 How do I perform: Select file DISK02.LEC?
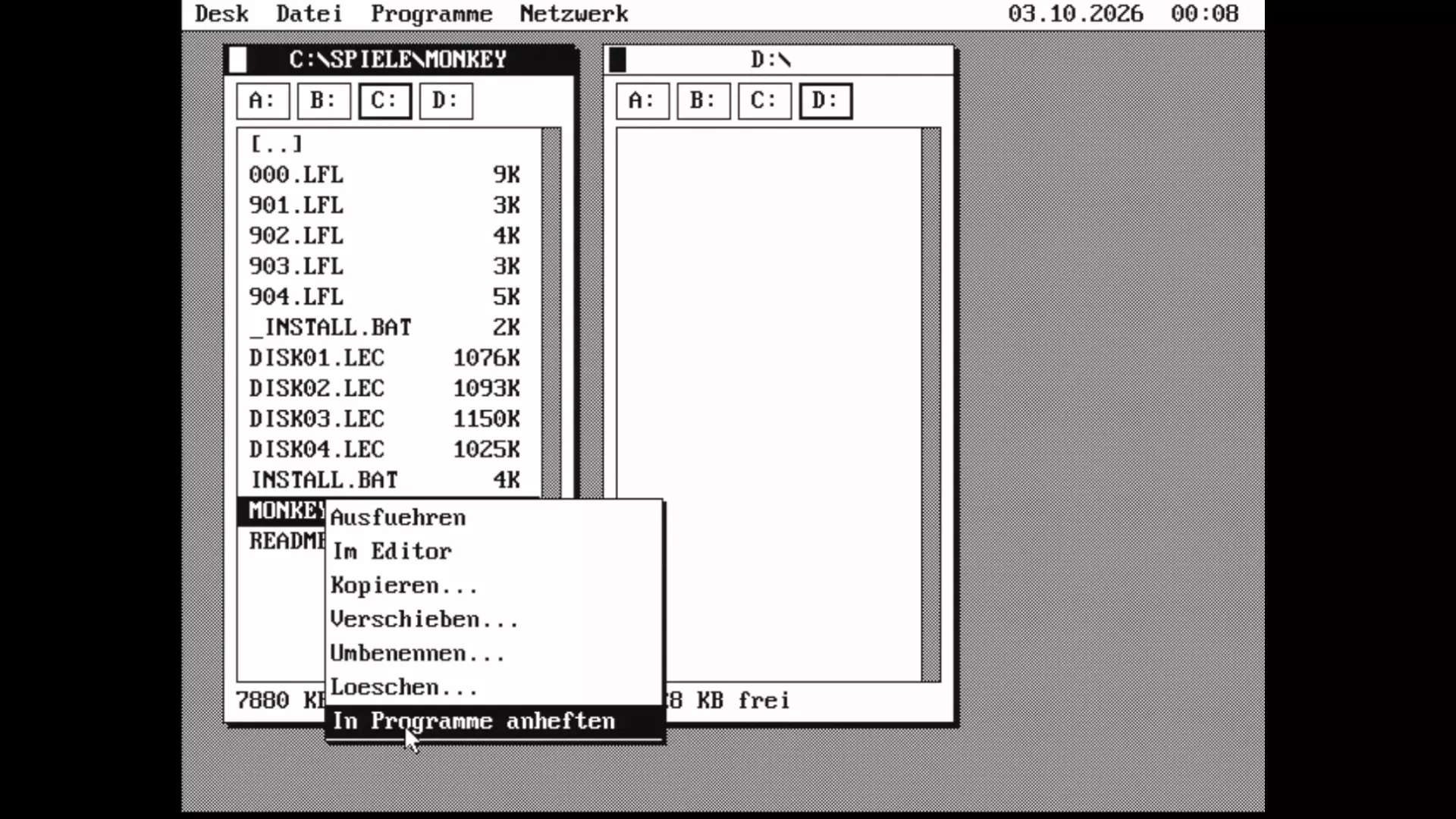[389, 388]
